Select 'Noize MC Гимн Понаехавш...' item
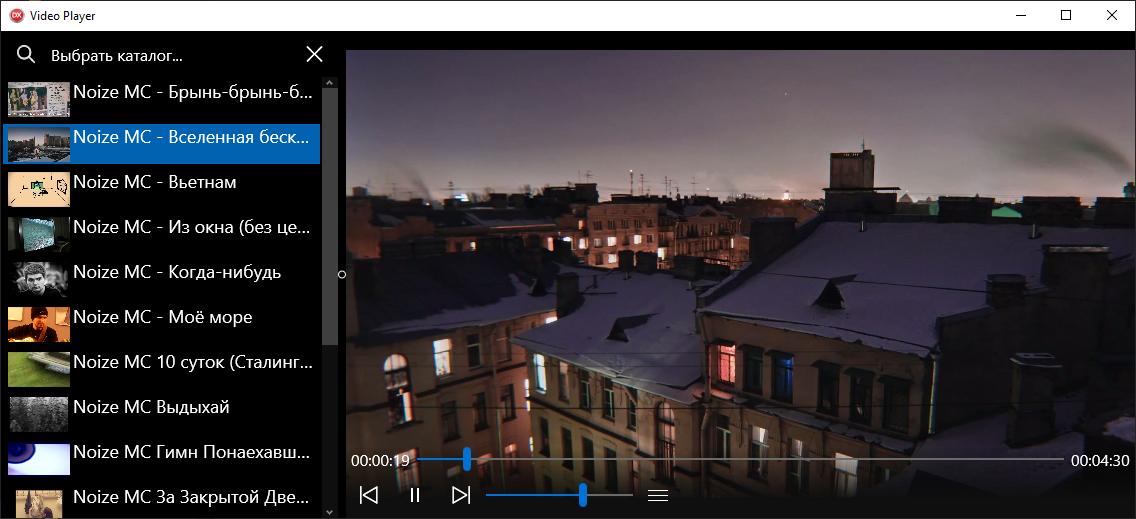The image size is (1136, 519). pyautogui.click(x=162, y=459)
